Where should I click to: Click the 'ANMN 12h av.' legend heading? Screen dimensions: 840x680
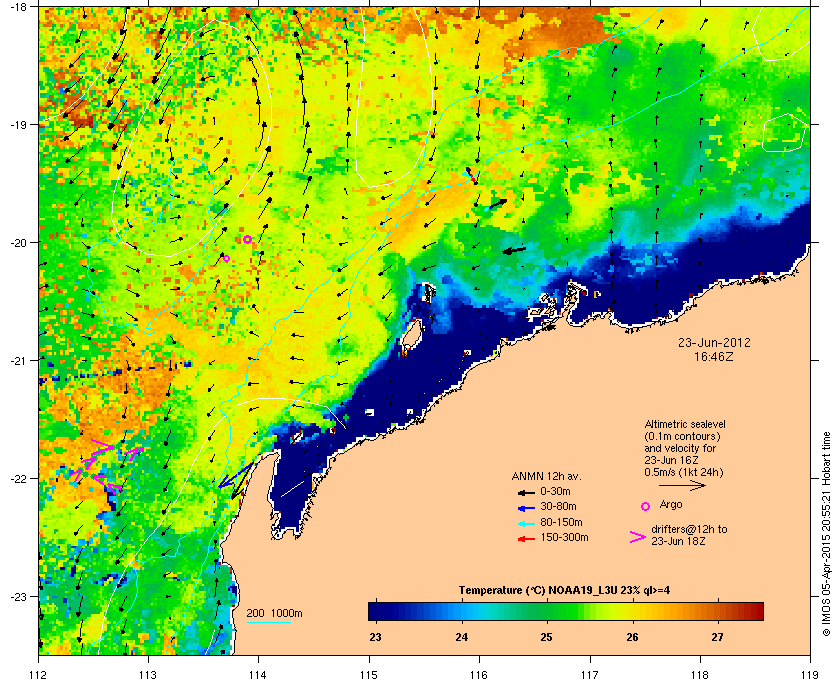[546, 476]
